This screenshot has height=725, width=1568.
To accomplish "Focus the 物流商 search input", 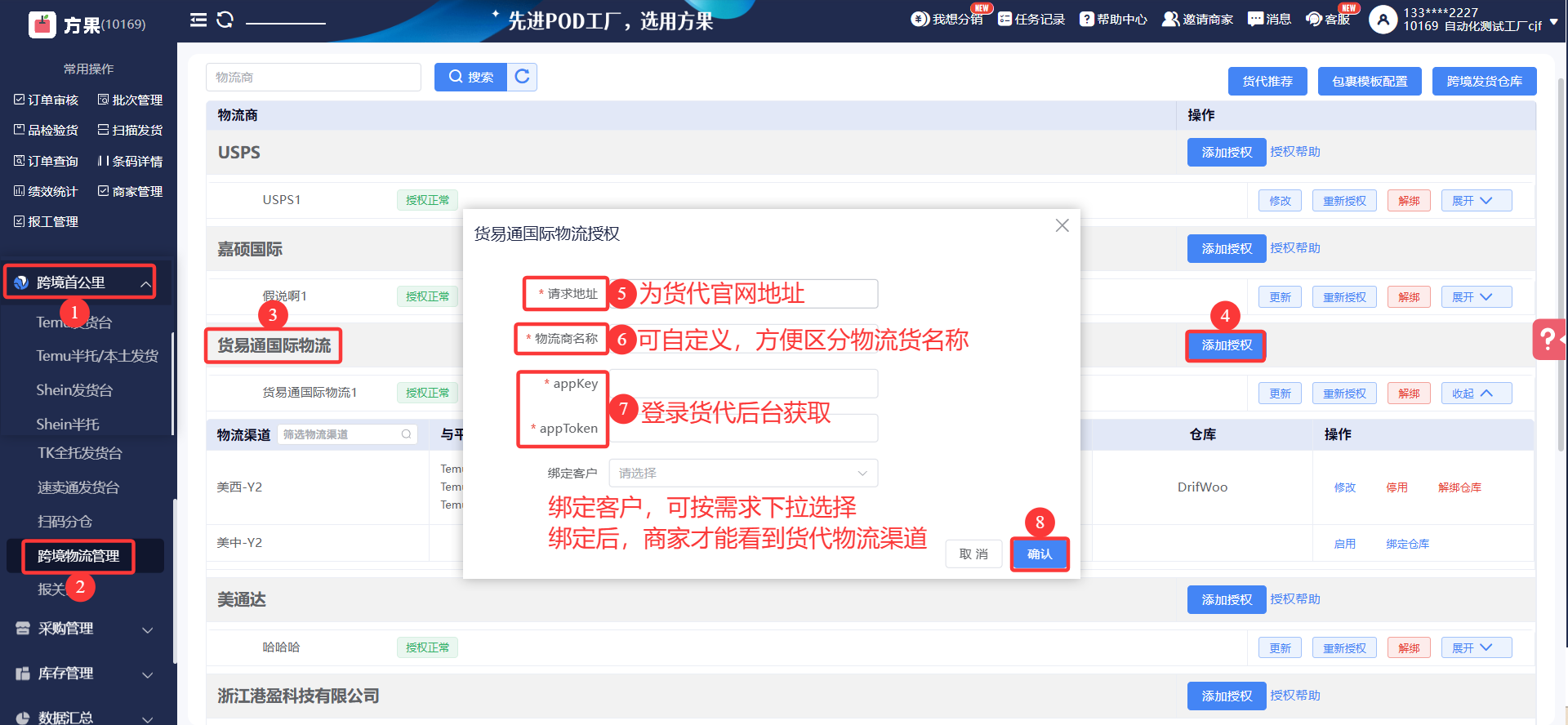I will (x=314, y=77).
